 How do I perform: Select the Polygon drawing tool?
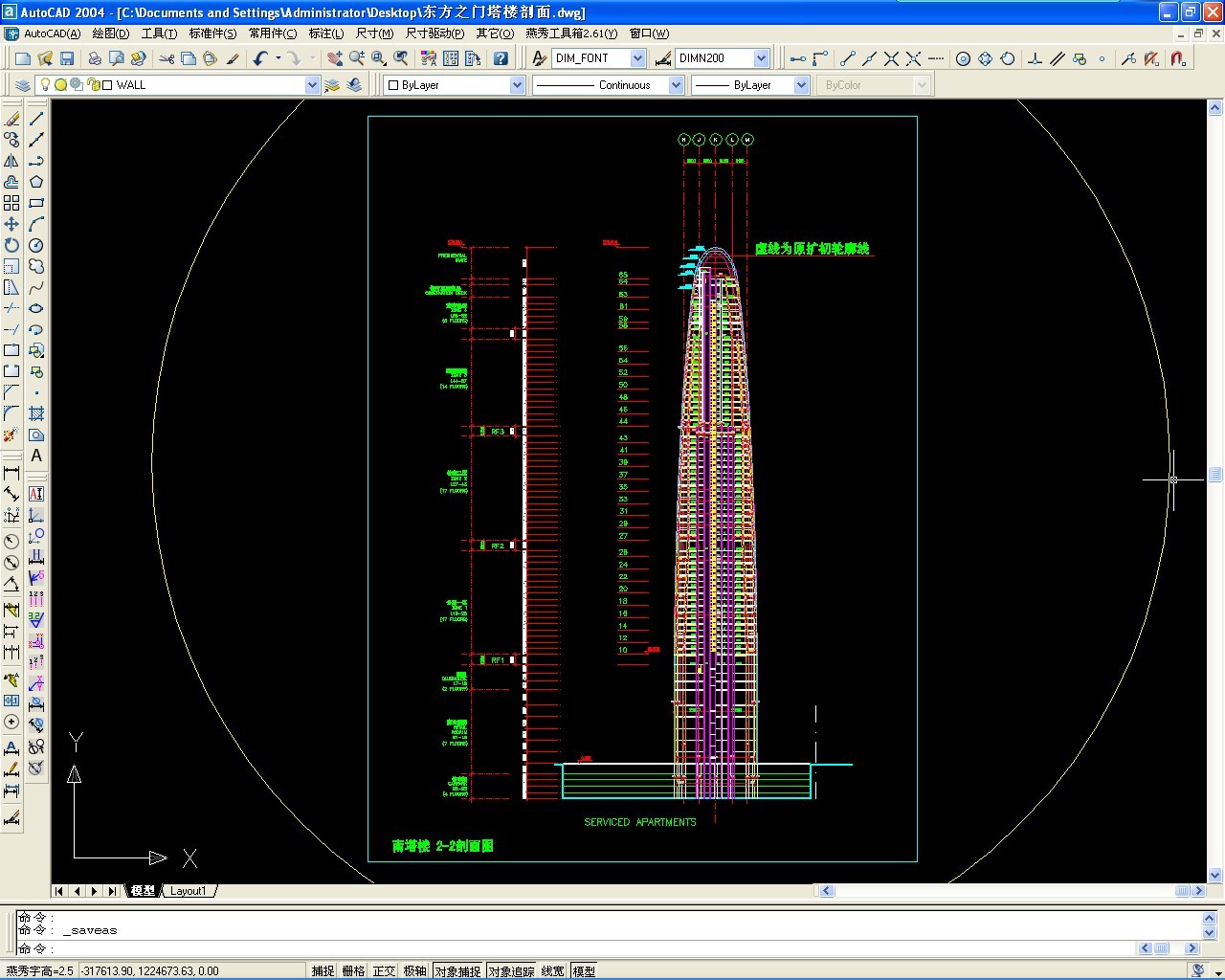click(x=36, y=182)
